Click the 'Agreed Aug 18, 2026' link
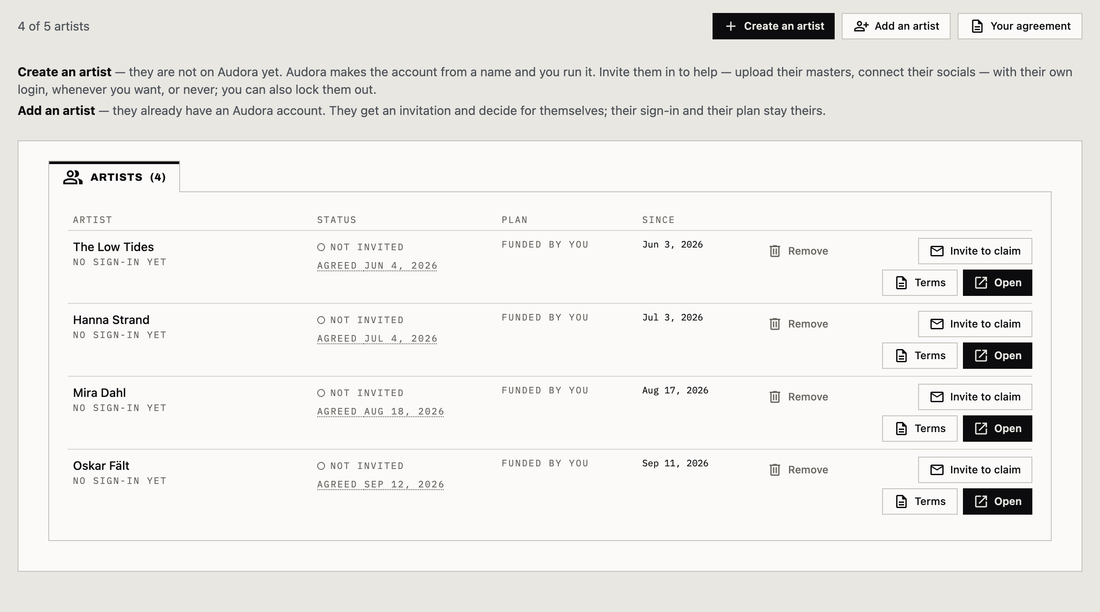 tap(380, 412)
